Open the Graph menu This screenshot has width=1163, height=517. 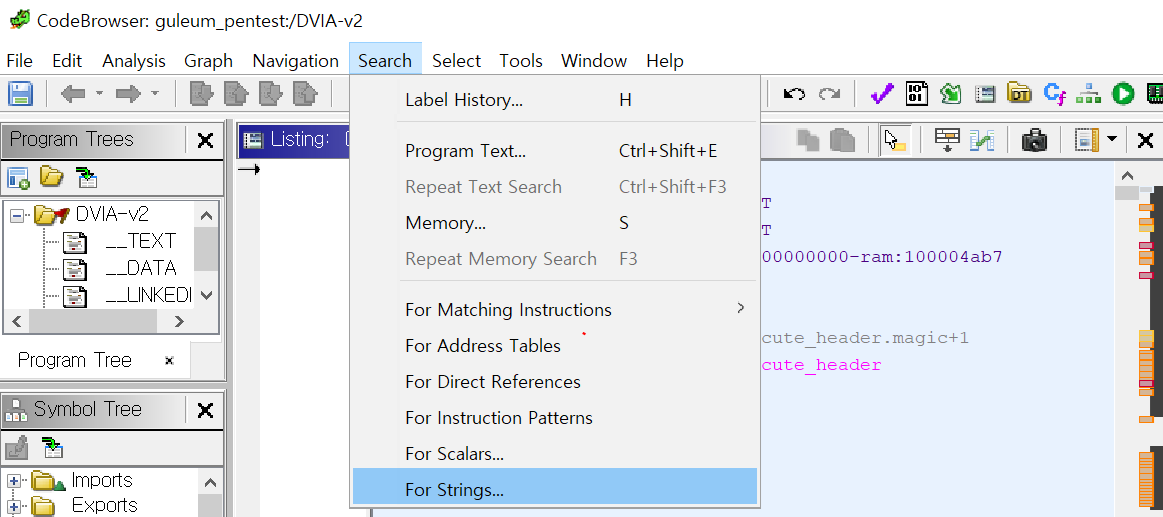click(208, 61)
